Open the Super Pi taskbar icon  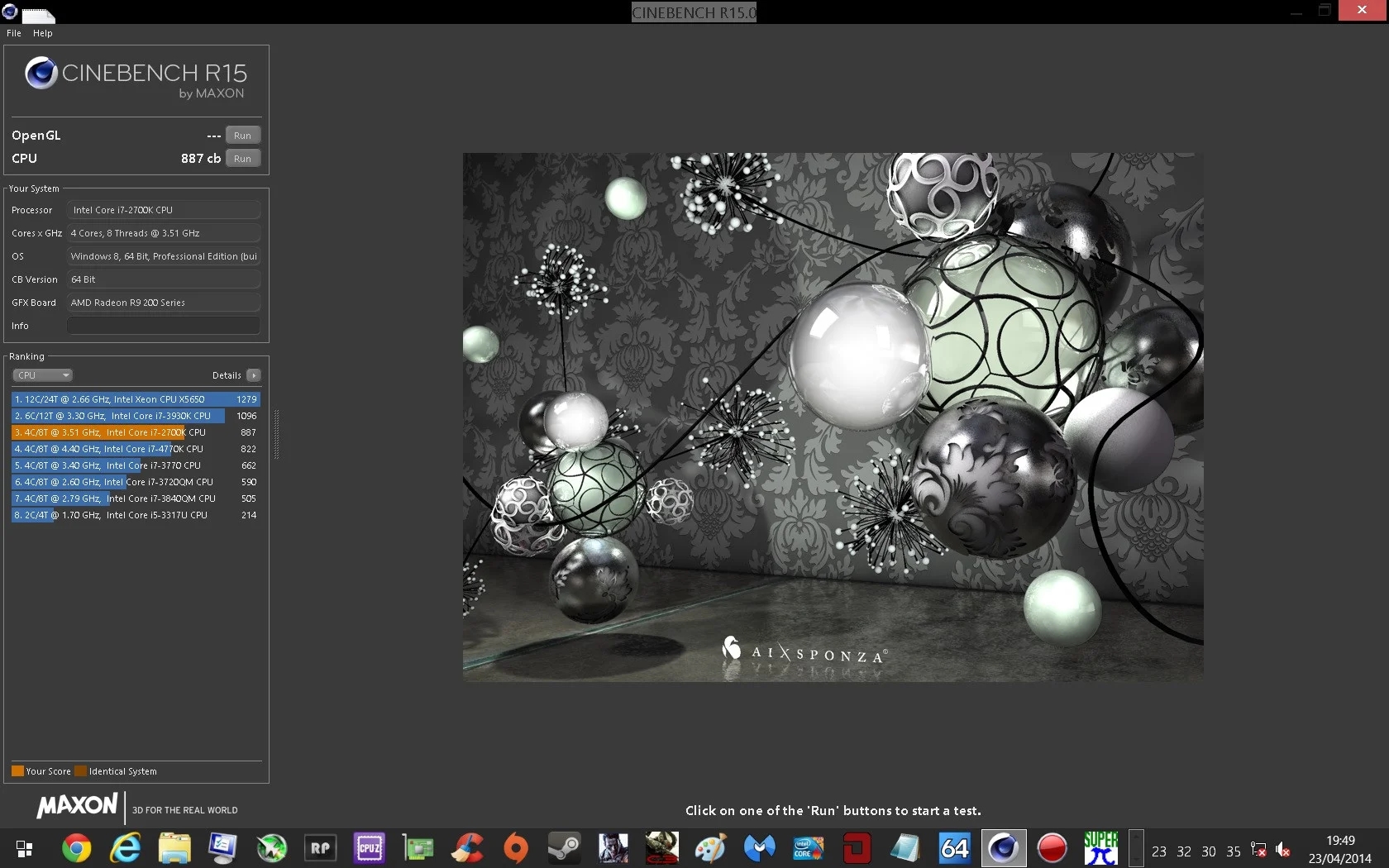pos(1101,848)
